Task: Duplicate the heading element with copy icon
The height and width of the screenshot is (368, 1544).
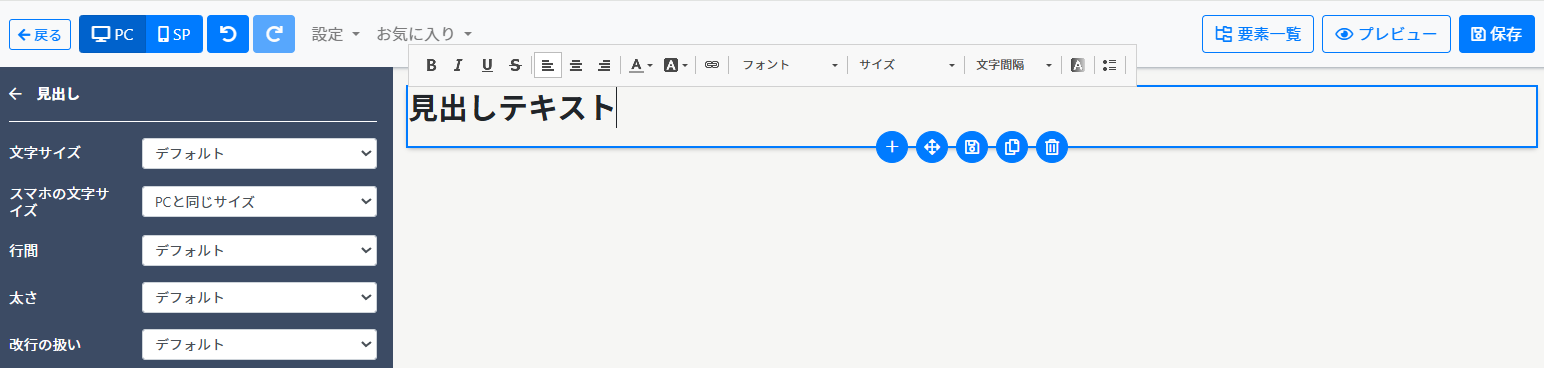Action: (x=1012, y=148)
